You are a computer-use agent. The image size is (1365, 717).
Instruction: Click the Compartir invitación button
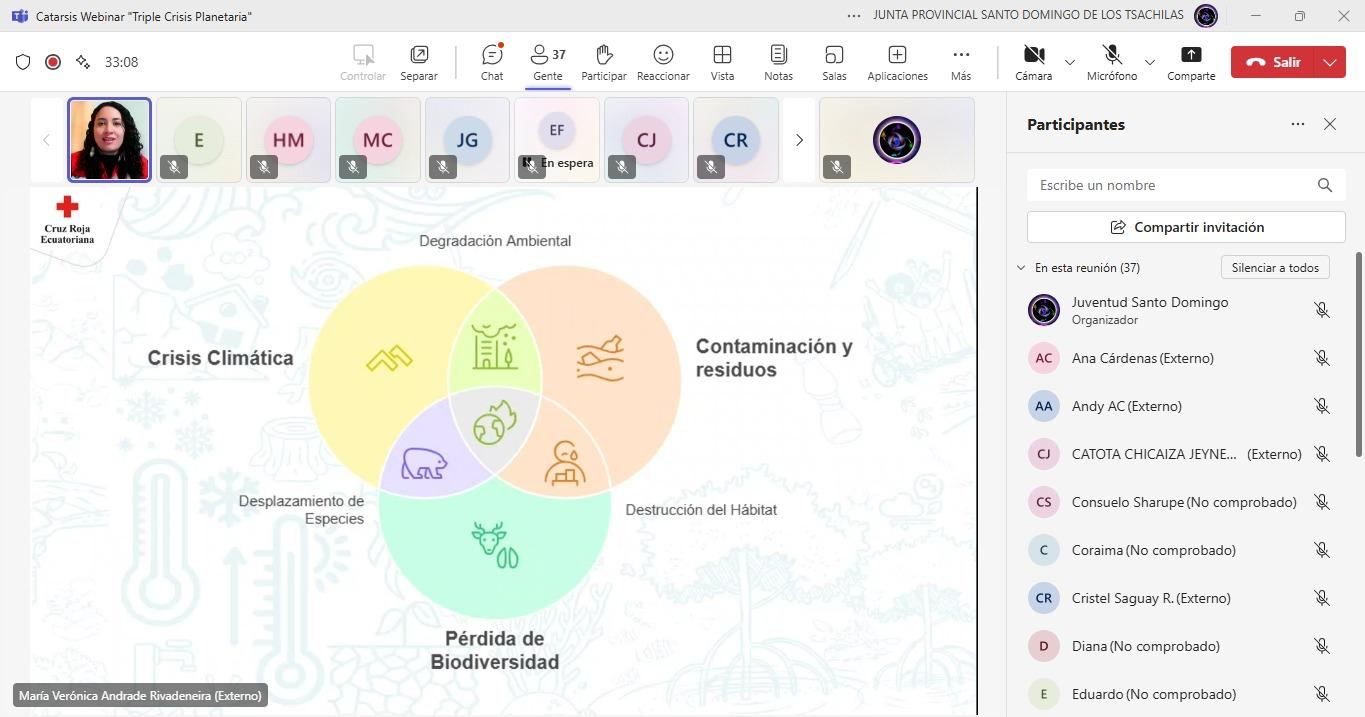(x=1186, y=227)
